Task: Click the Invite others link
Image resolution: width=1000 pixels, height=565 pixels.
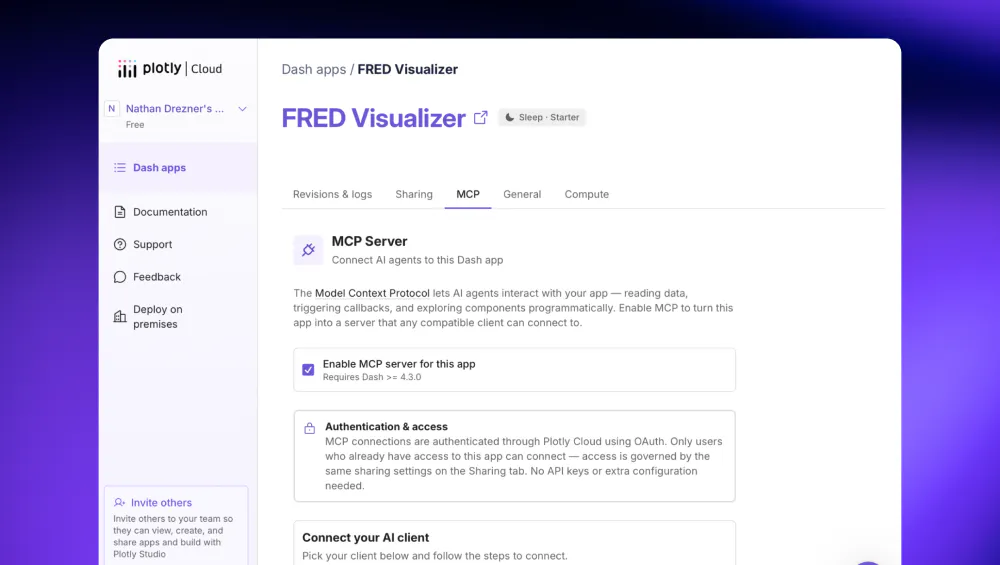Action: tap(161, 503)
